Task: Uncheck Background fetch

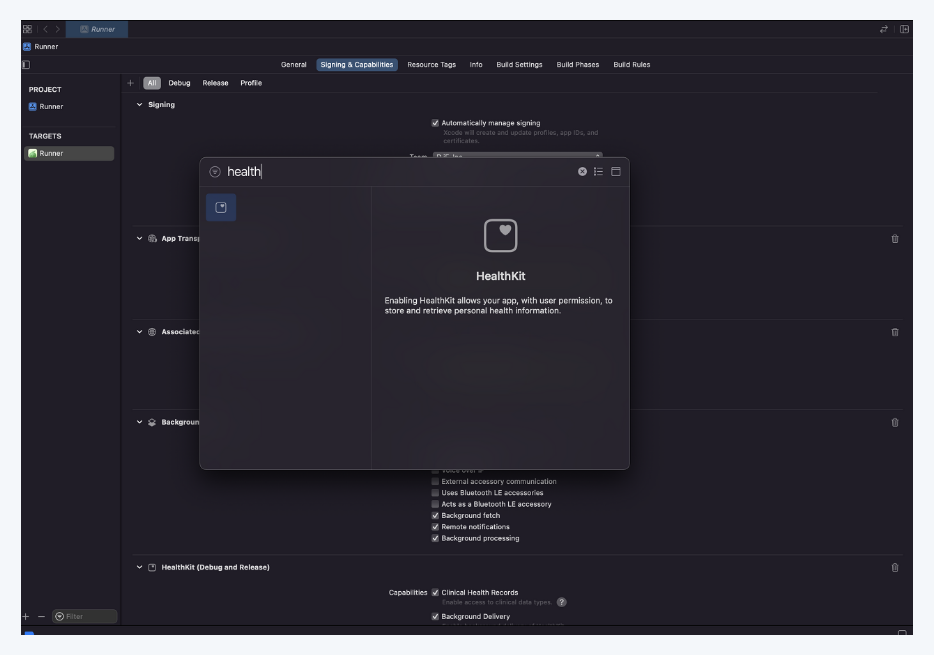Action: pos(435,515)
